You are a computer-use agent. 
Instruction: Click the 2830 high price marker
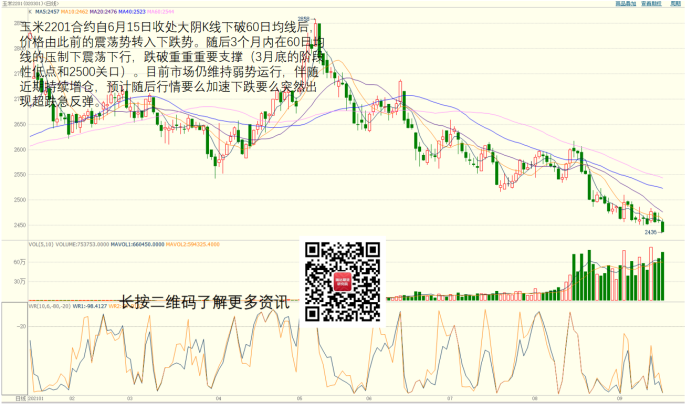[x=302, y=19]
